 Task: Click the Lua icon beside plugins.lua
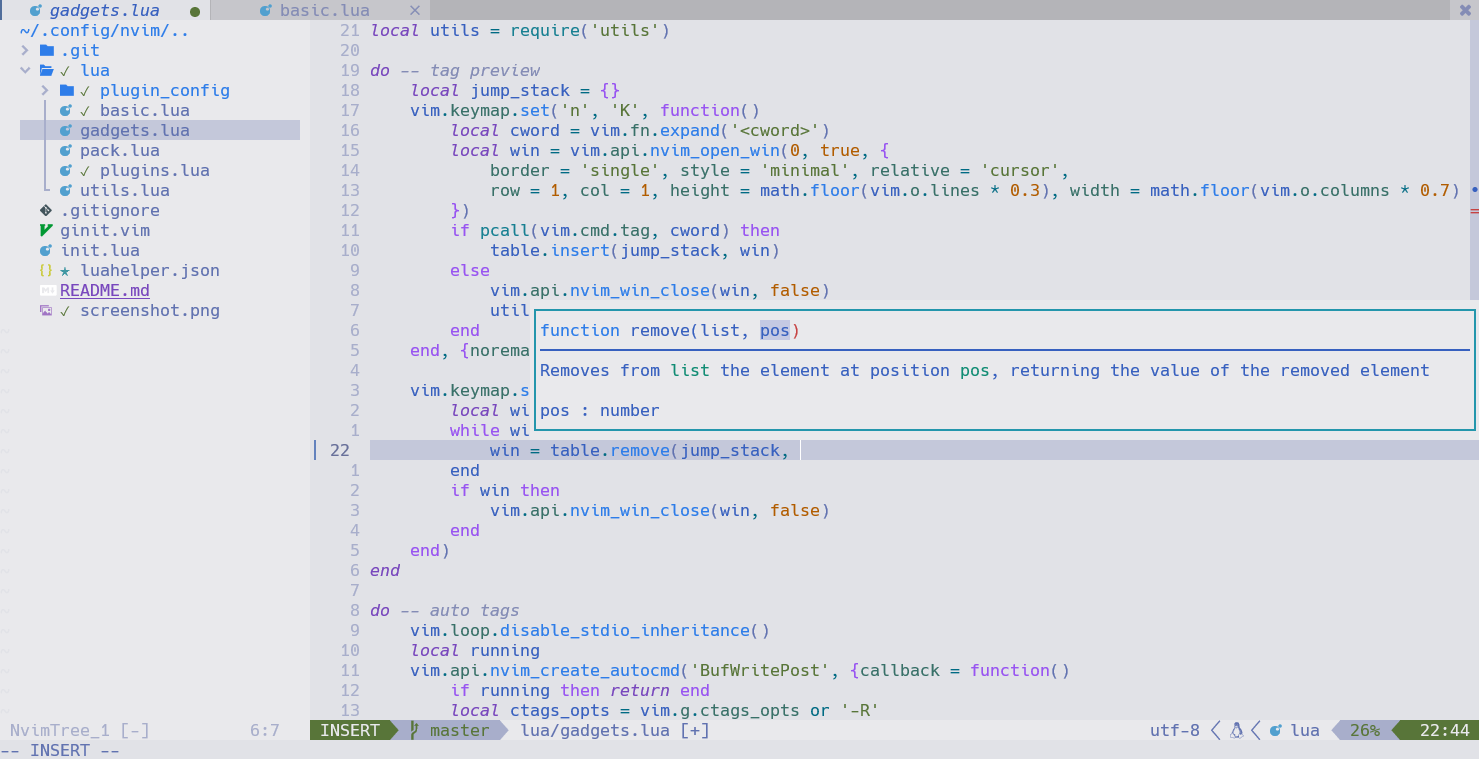(x=66, y=170)
